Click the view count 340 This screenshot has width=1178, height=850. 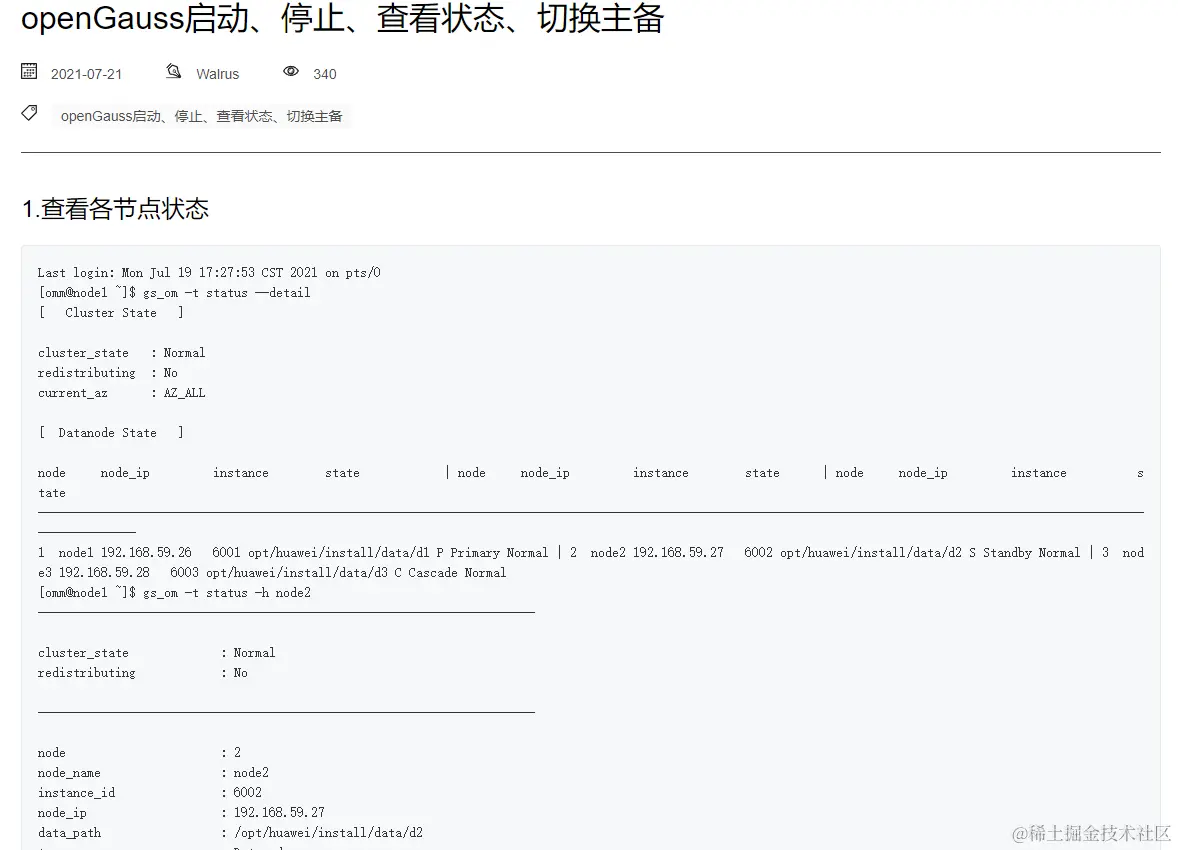[x=324, y=73]
